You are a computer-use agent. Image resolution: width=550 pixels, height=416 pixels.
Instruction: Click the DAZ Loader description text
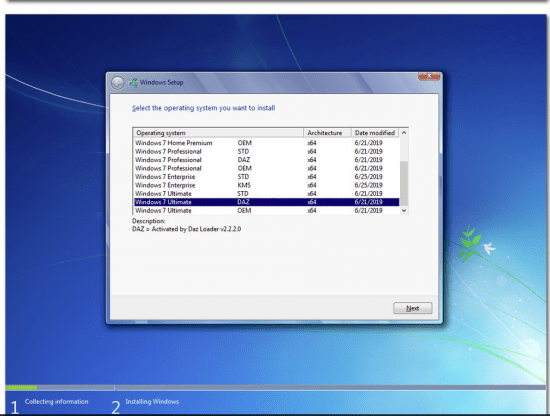click(x=186, y=229)
